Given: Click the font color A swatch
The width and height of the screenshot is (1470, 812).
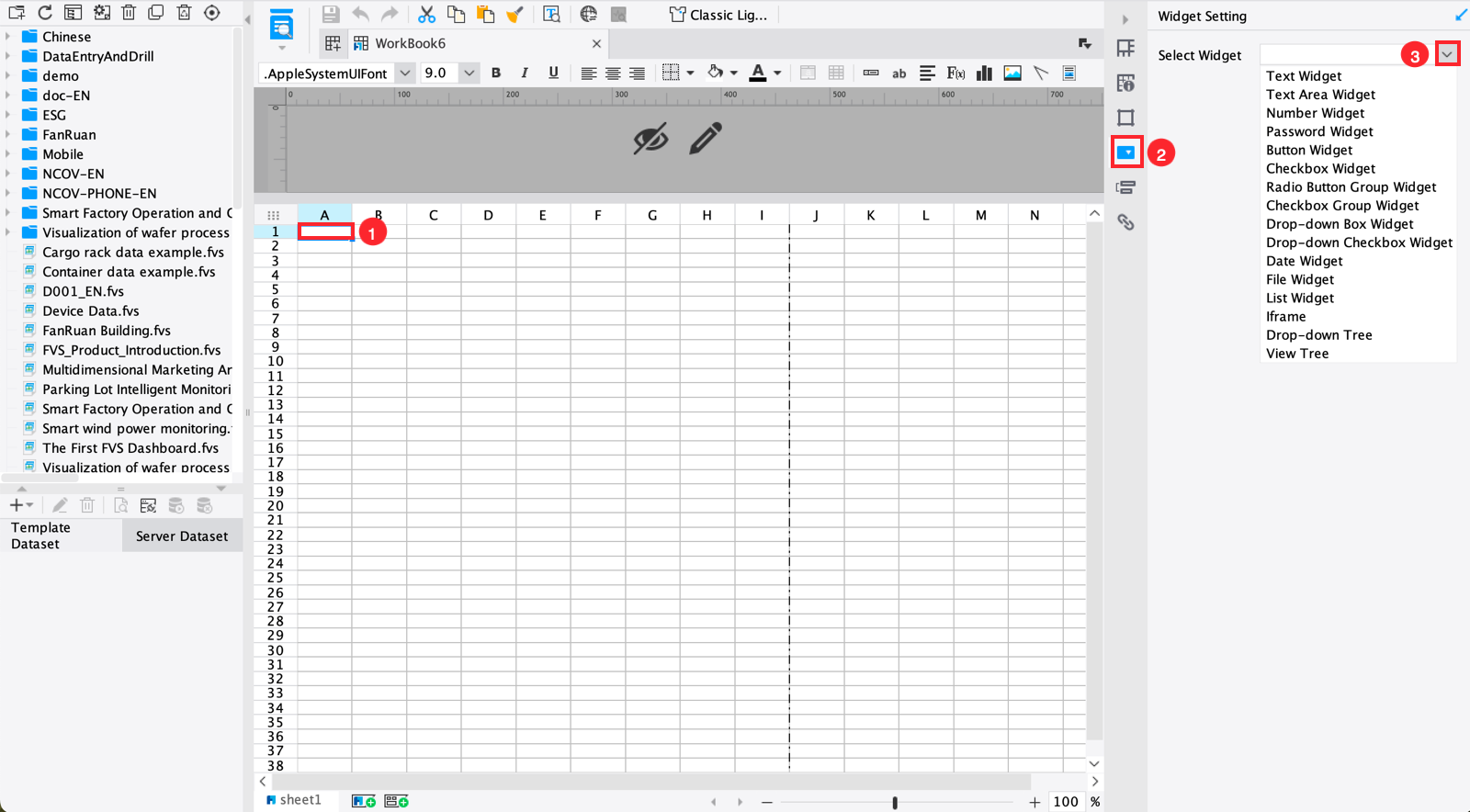Looking at the screenshot, I should [758, 73].
